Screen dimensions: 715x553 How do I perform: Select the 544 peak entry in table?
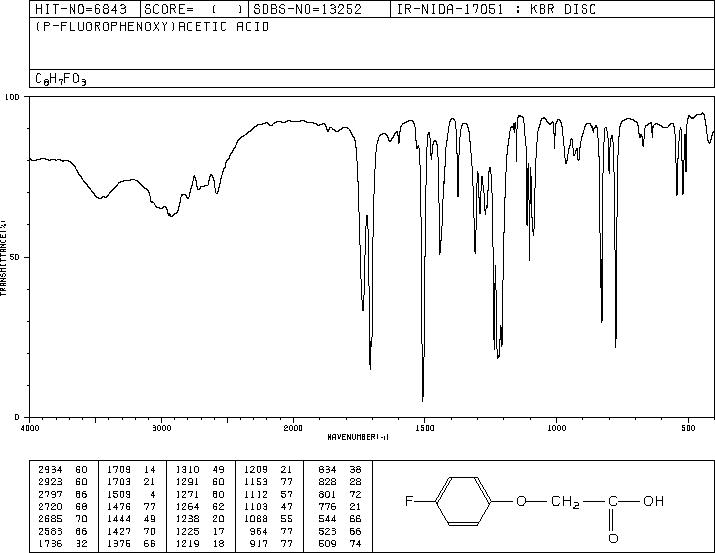coord(340,519)
